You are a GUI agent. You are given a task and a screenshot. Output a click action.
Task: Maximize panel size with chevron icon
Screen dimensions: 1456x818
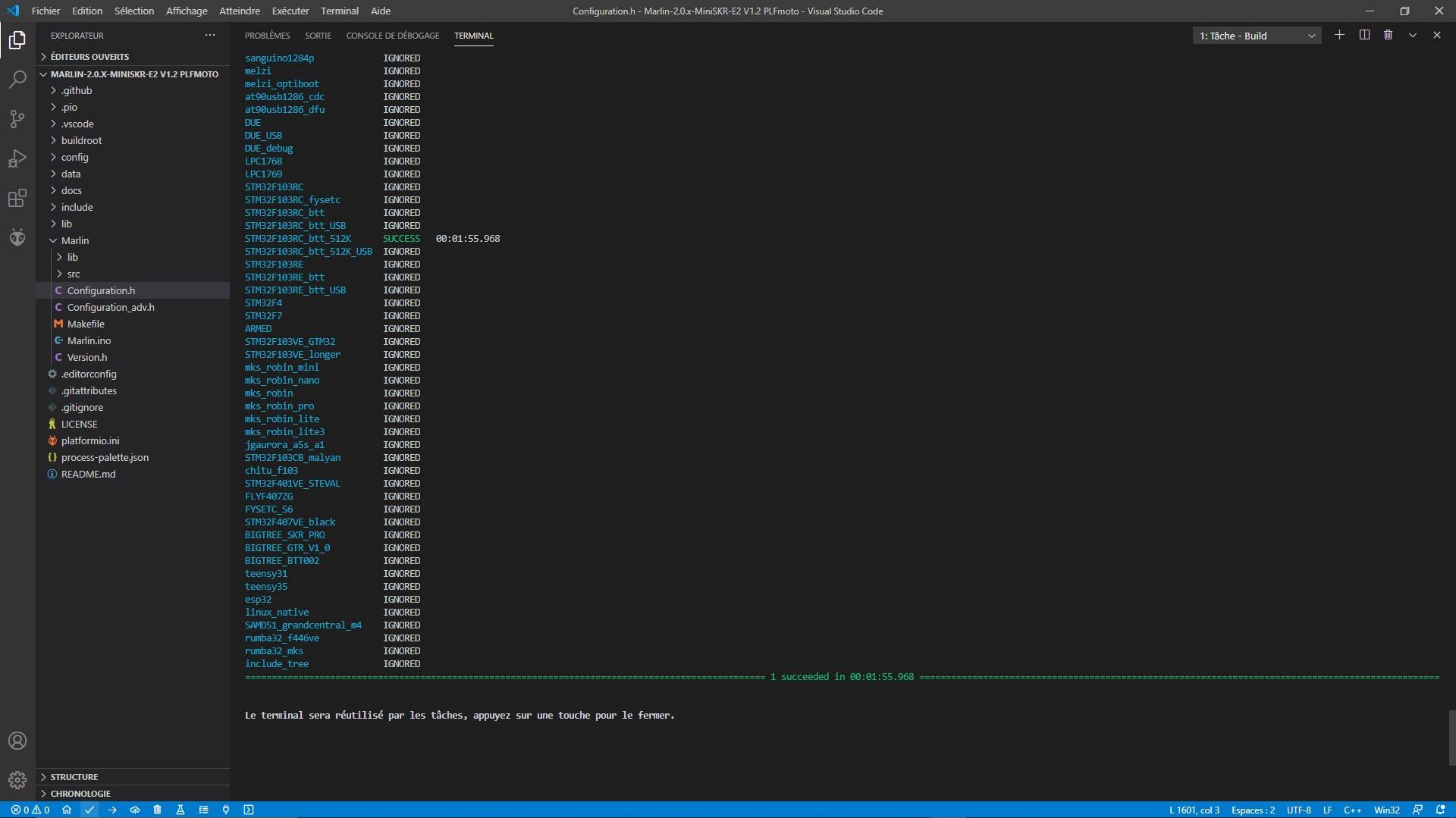(1413, 35)
